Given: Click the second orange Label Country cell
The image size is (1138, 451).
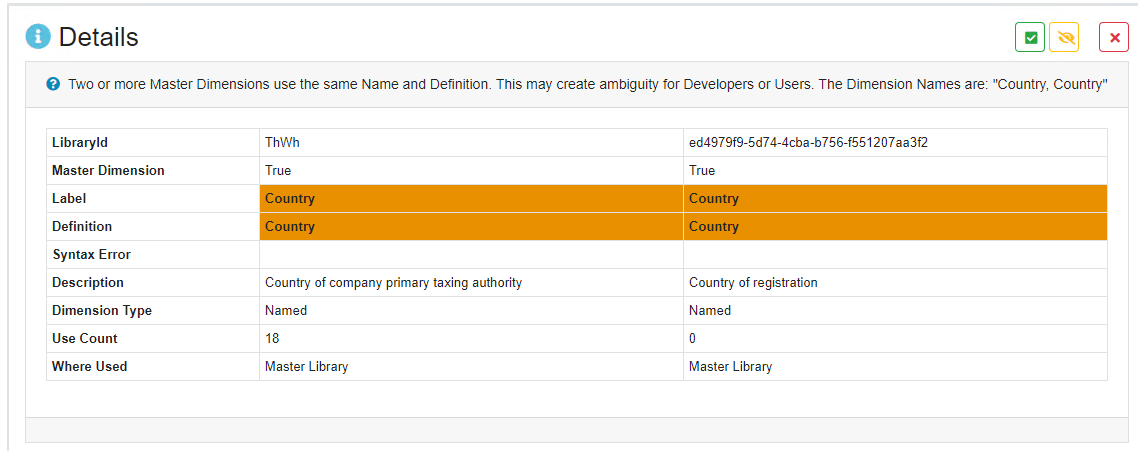Looking at the screenshot, I should (895, 199).
